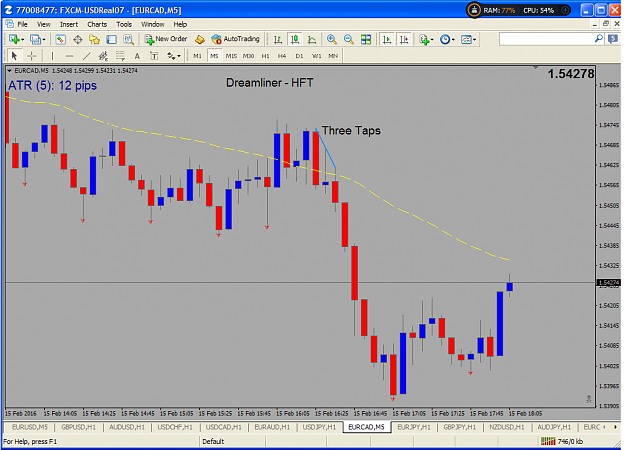Switch chart to line chart mode
625x450 pixels.
(x=312, y=39)
